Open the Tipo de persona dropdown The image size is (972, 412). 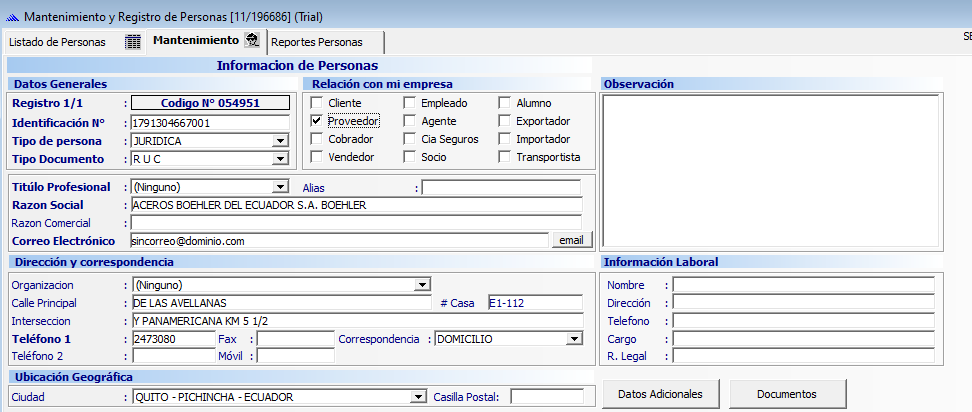(x=281, y=141)
